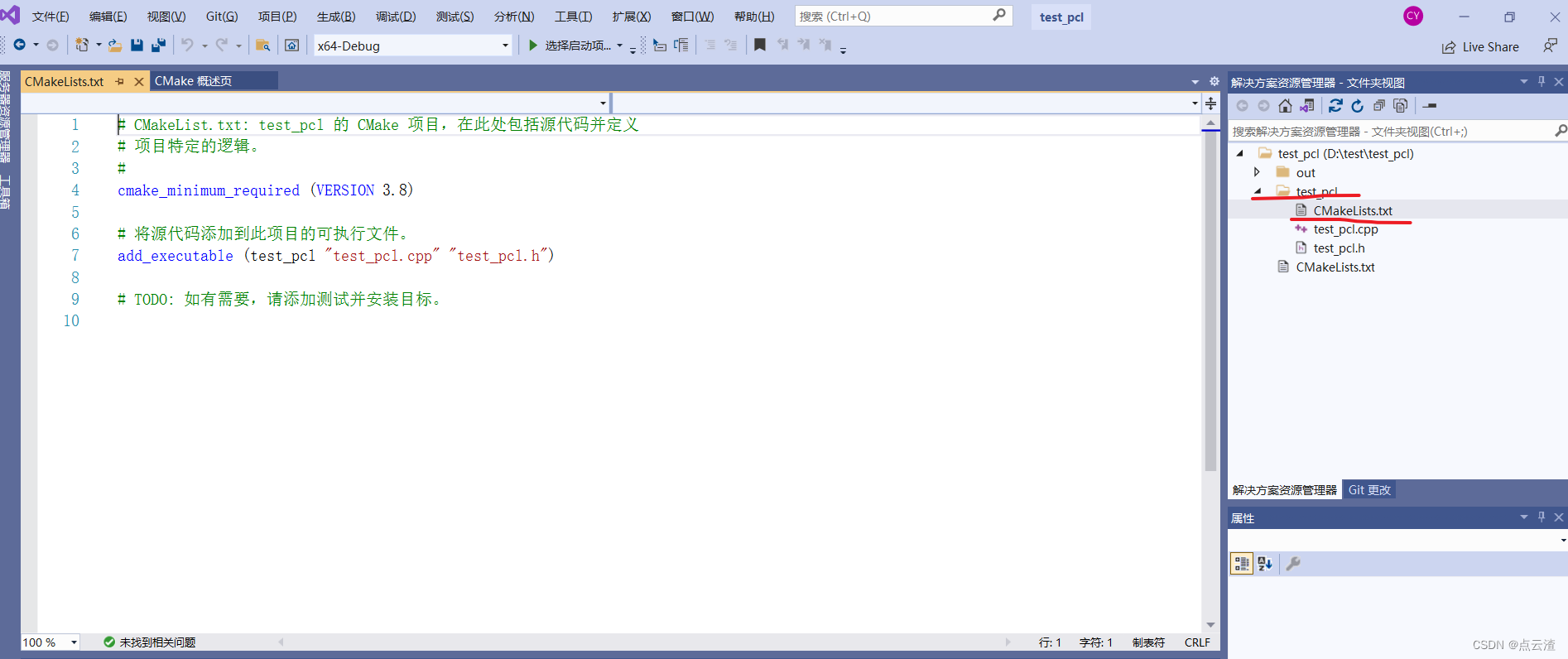This screenshot has height=659, width=1568.
Task: Open the Live Share feedback person icon
Action: point(1550,46)
